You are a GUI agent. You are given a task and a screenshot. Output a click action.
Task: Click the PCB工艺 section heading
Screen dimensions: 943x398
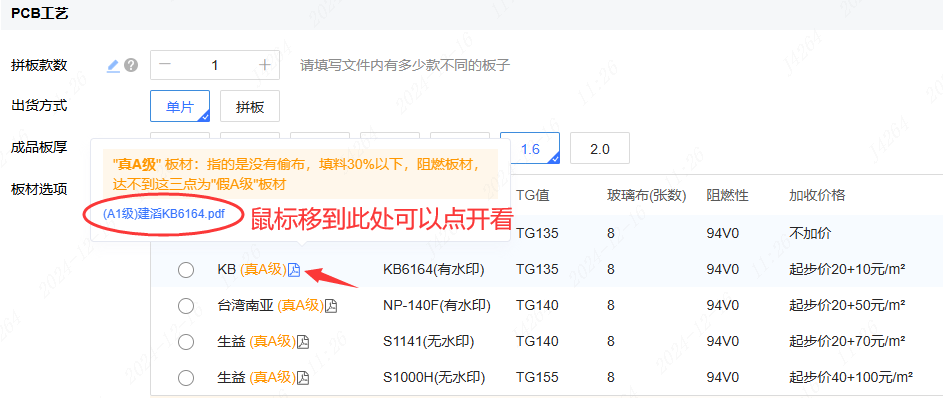pyautogui.click(x=40, y=14)
